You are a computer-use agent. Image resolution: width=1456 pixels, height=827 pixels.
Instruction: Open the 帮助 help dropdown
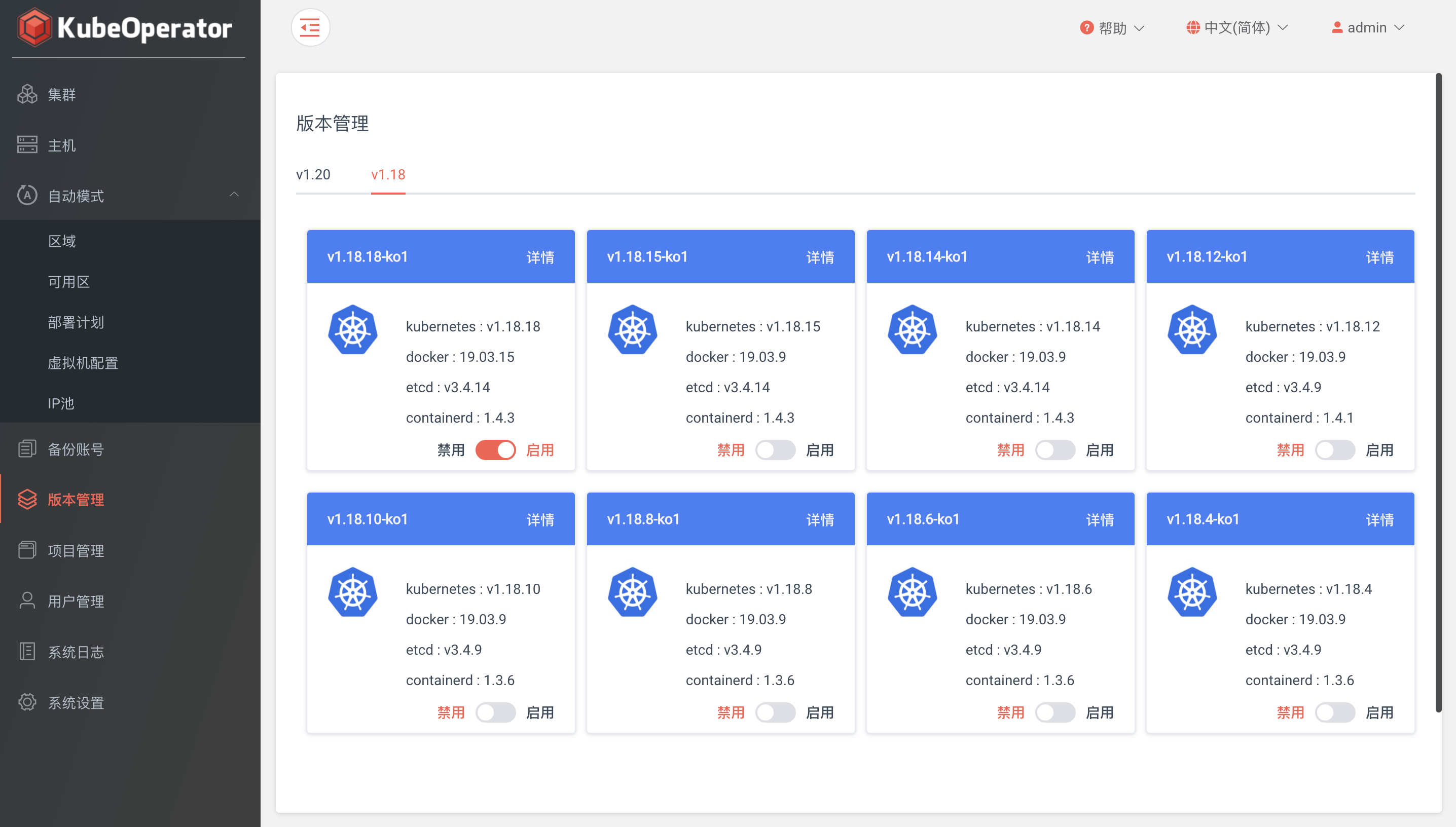1112,27
